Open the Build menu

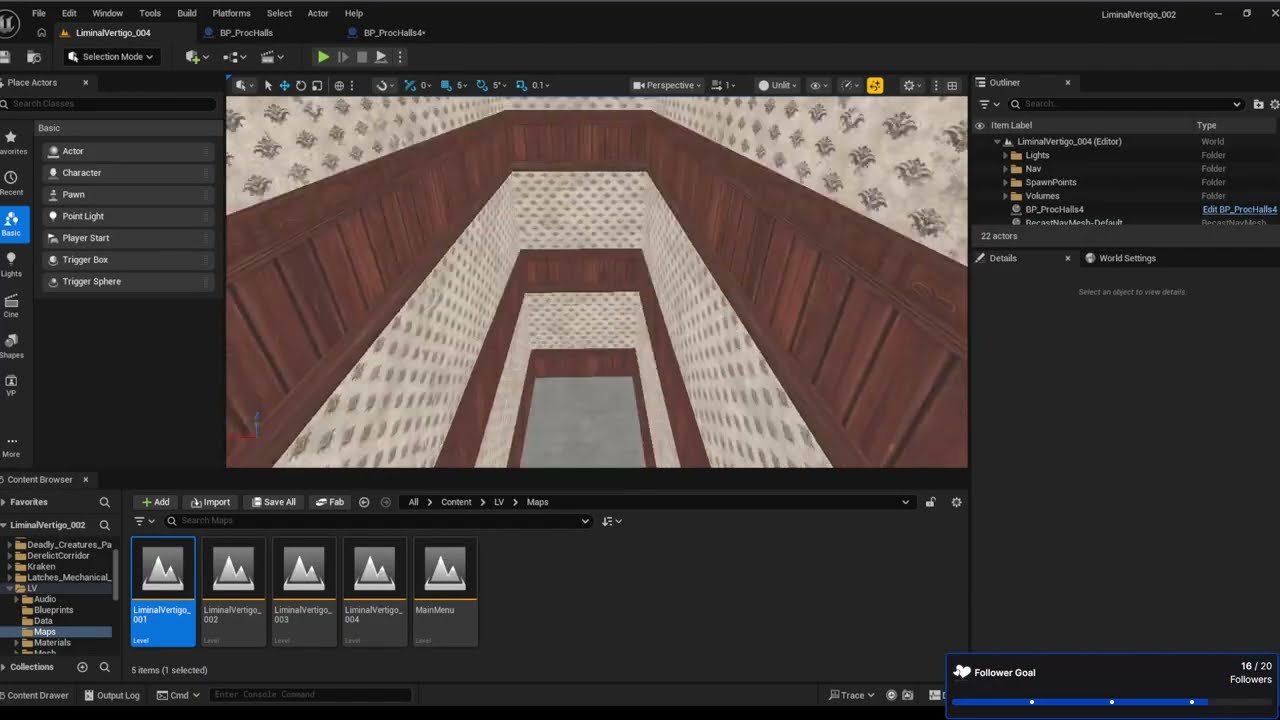pos(187,13)
